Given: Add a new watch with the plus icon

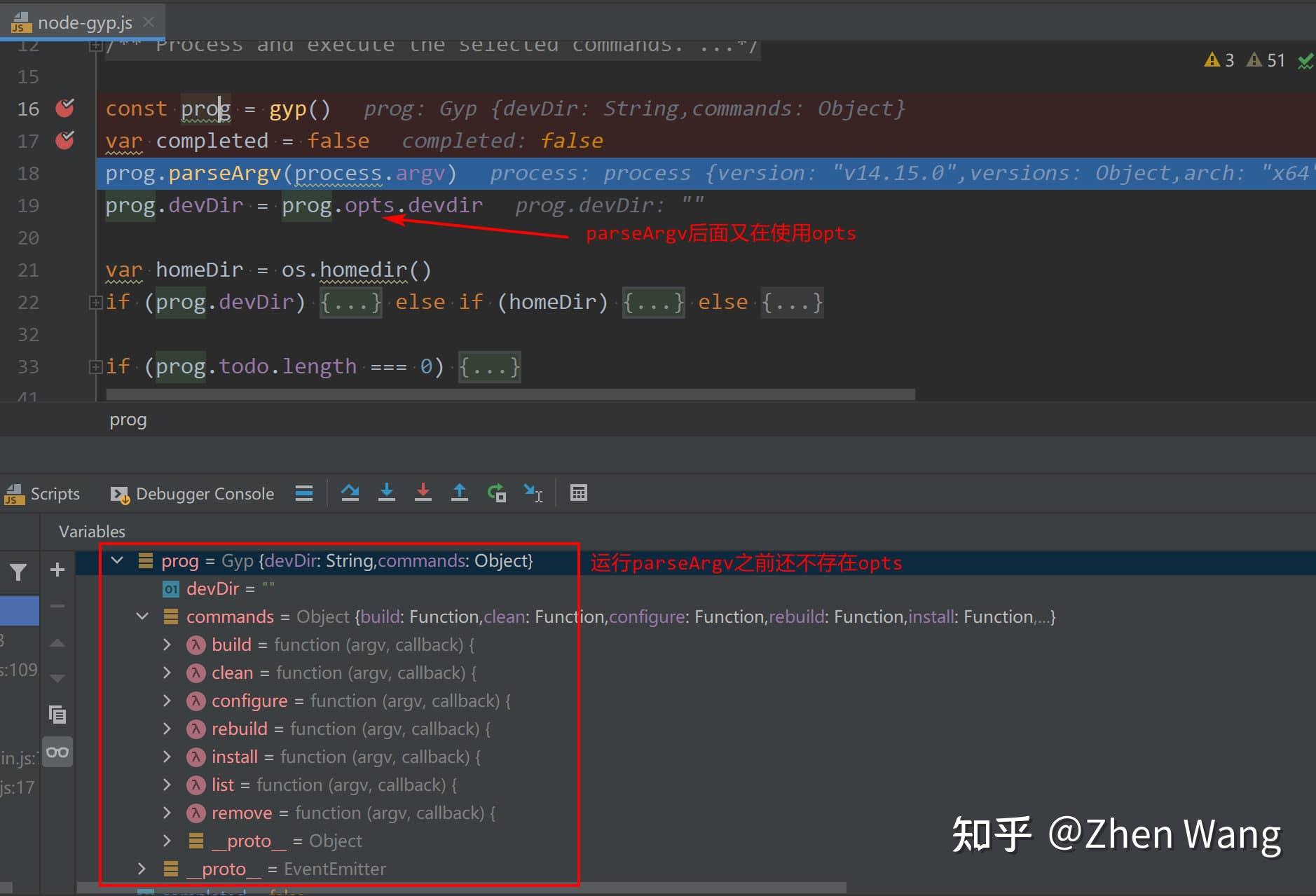Looking at the screenshot, I should tap(57, 570).
